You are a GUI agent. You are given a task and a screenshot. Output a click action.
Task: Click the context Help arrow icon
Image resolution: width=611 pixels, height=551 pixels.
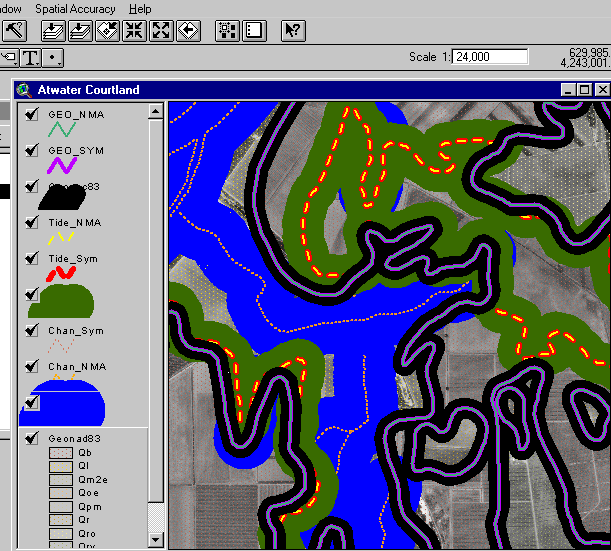(293, 30)
